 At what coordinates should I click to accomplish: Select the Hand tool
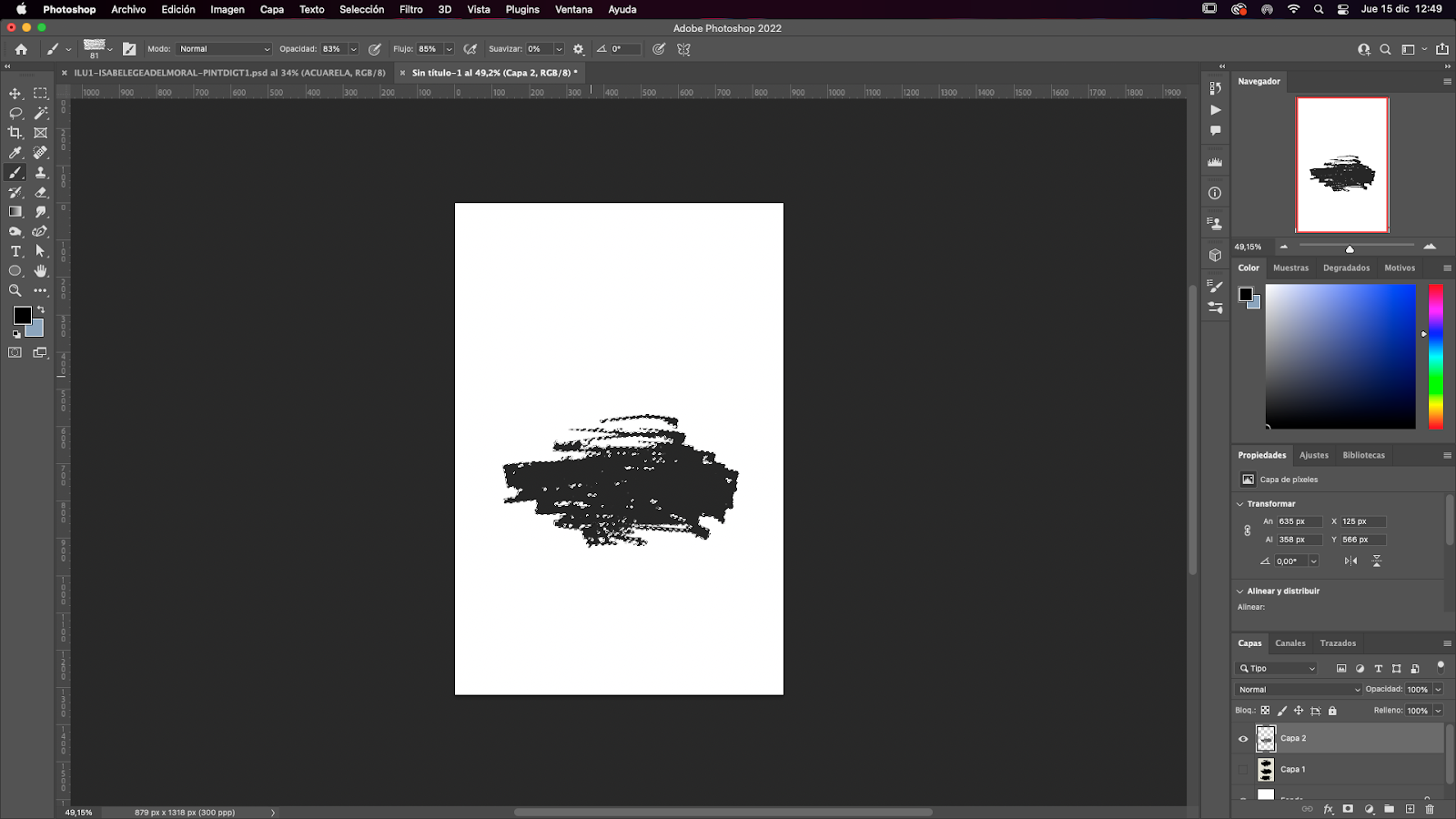tap(41, 271)
